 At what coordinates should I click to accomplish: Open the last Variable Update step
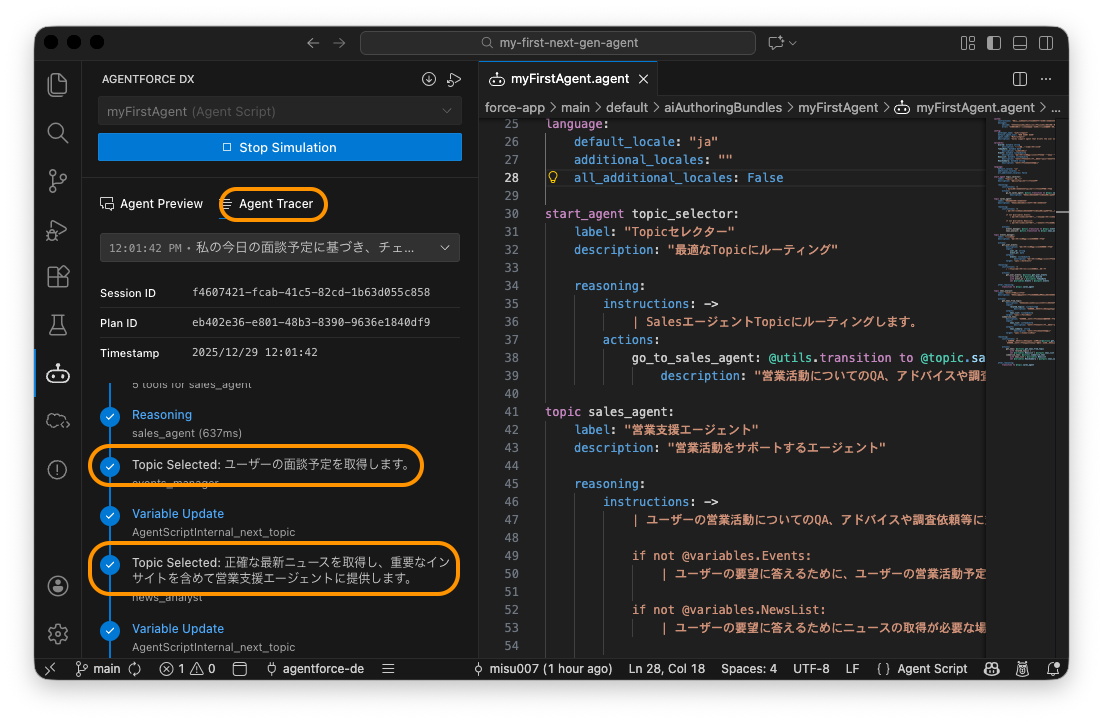[178, 628]
